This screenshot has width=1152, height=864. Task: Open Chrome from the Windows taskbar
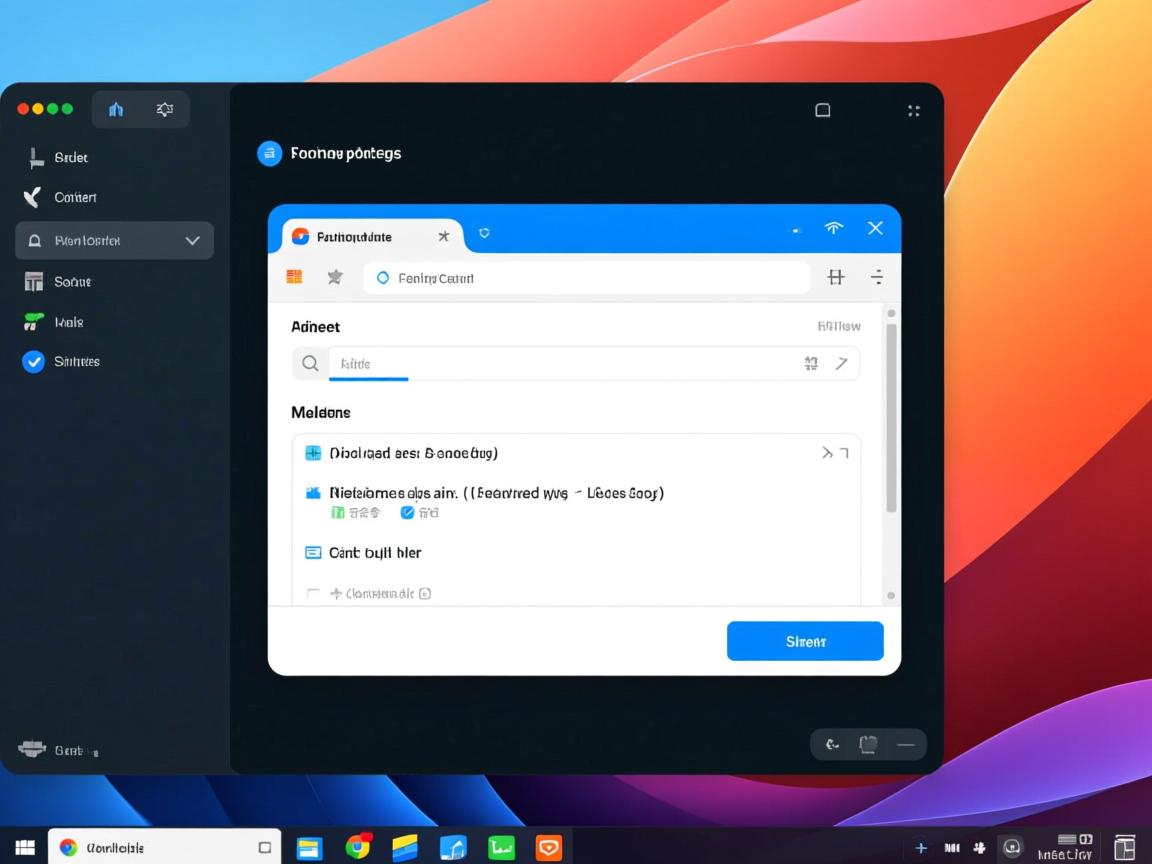358,847
